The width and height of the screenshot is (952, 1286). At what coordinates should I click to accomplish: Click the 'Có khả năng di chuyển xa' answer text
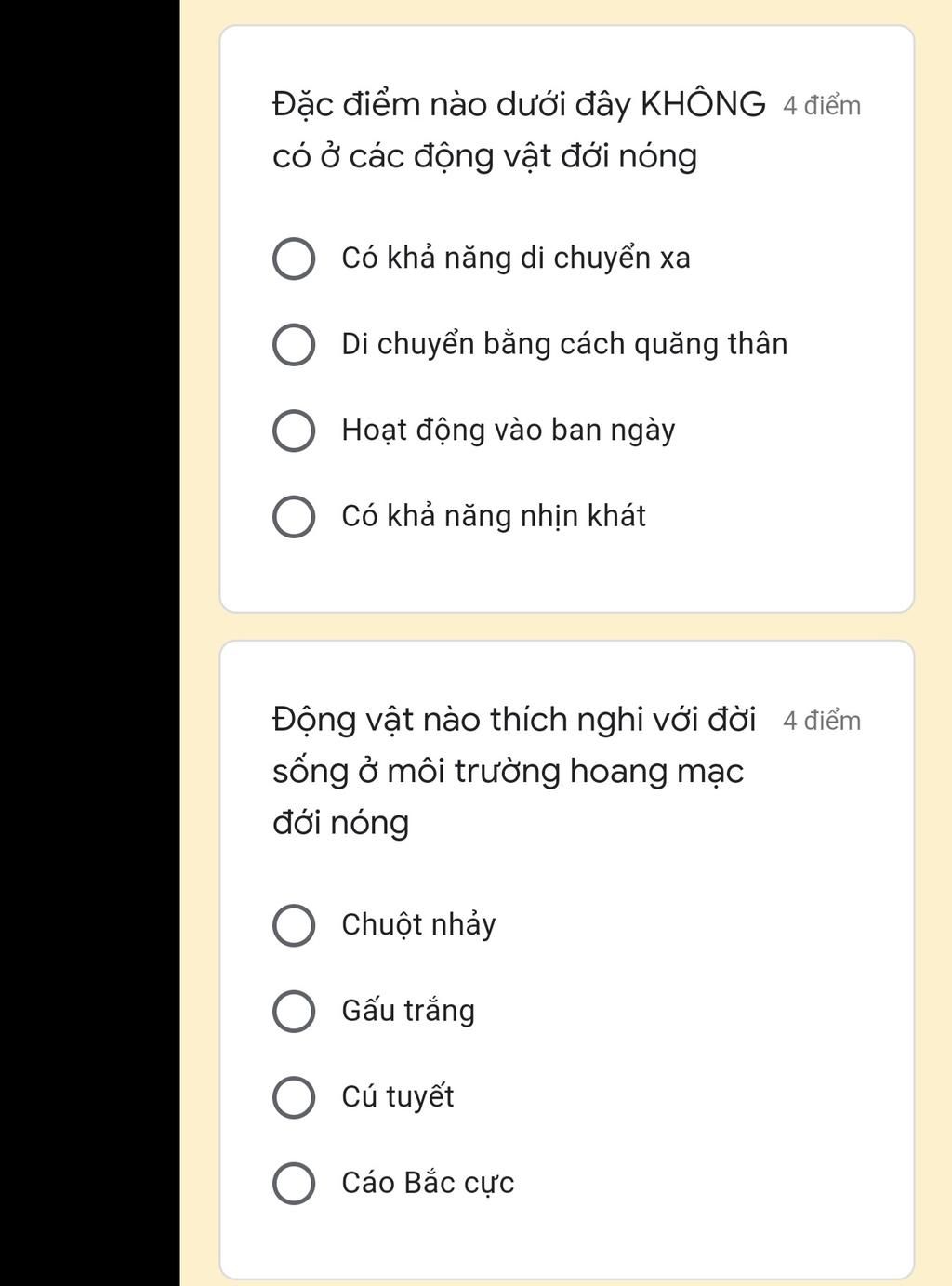pyautogui.click(x=516, y=258)
